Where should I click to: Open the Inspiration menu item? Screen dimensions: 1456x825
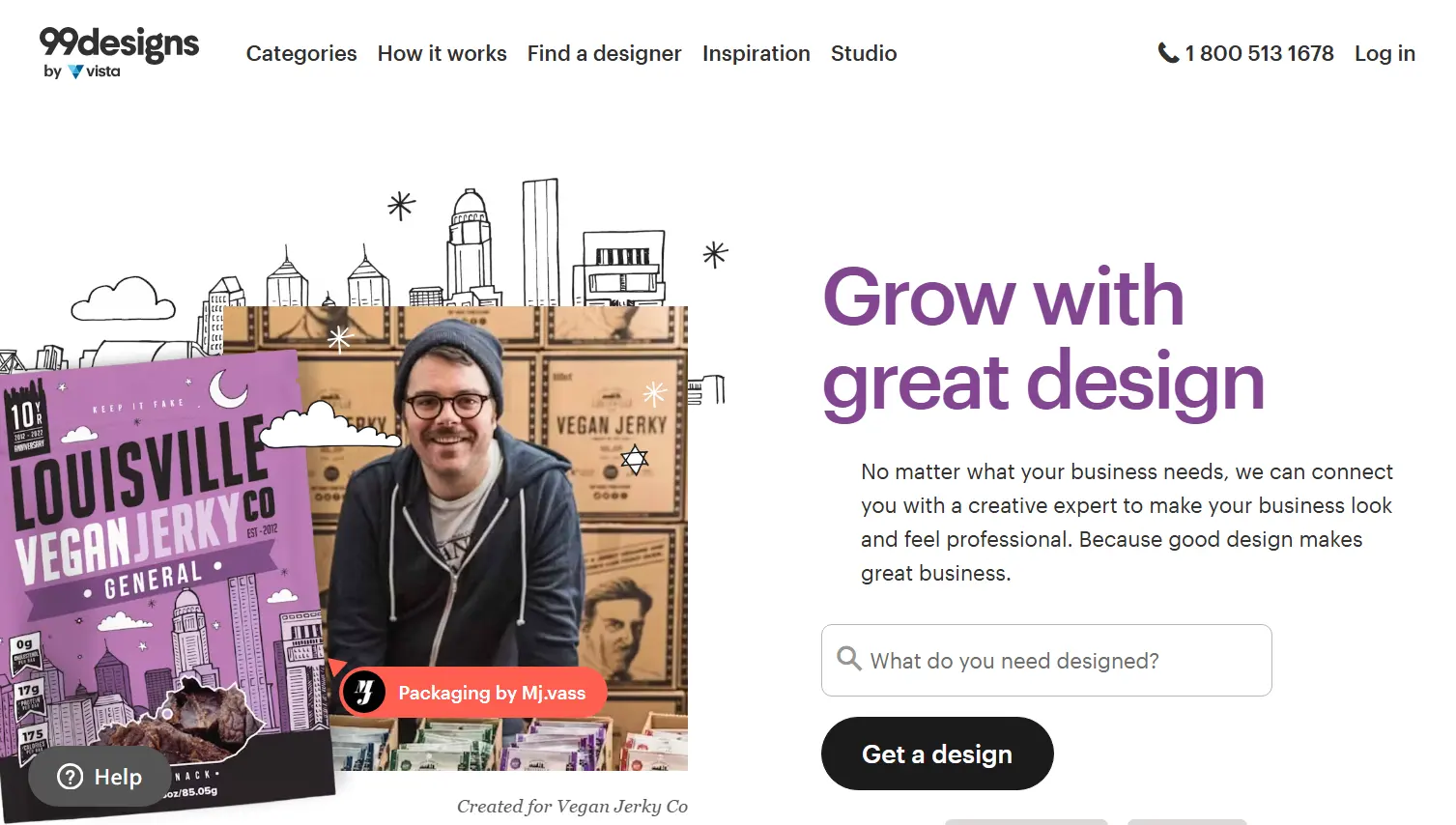[757, 53]
